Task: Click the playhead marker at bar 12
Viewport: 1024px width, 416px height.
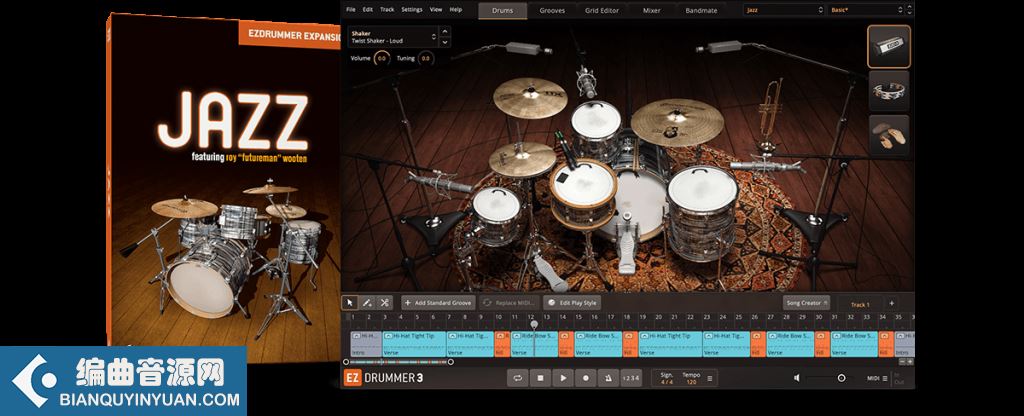Action: pos(534,324)
